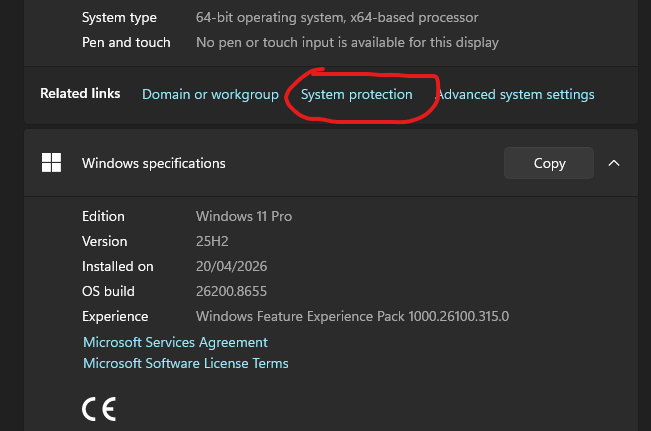This screenshot has height=431, width=651.
Task: Click the Installed on label
Action: pos(117,266)
